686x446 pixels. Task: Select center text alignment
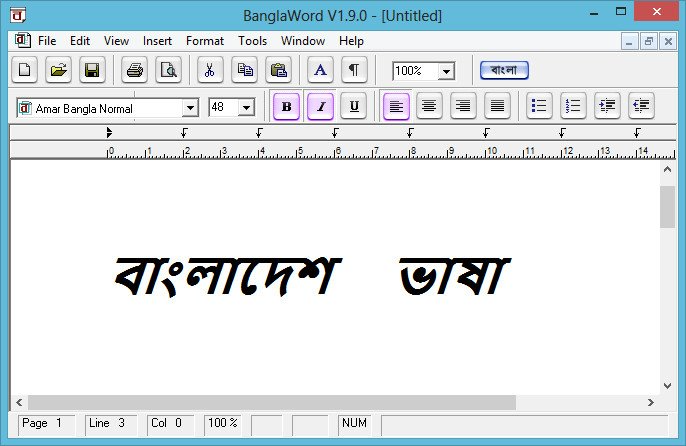point(429,106)
